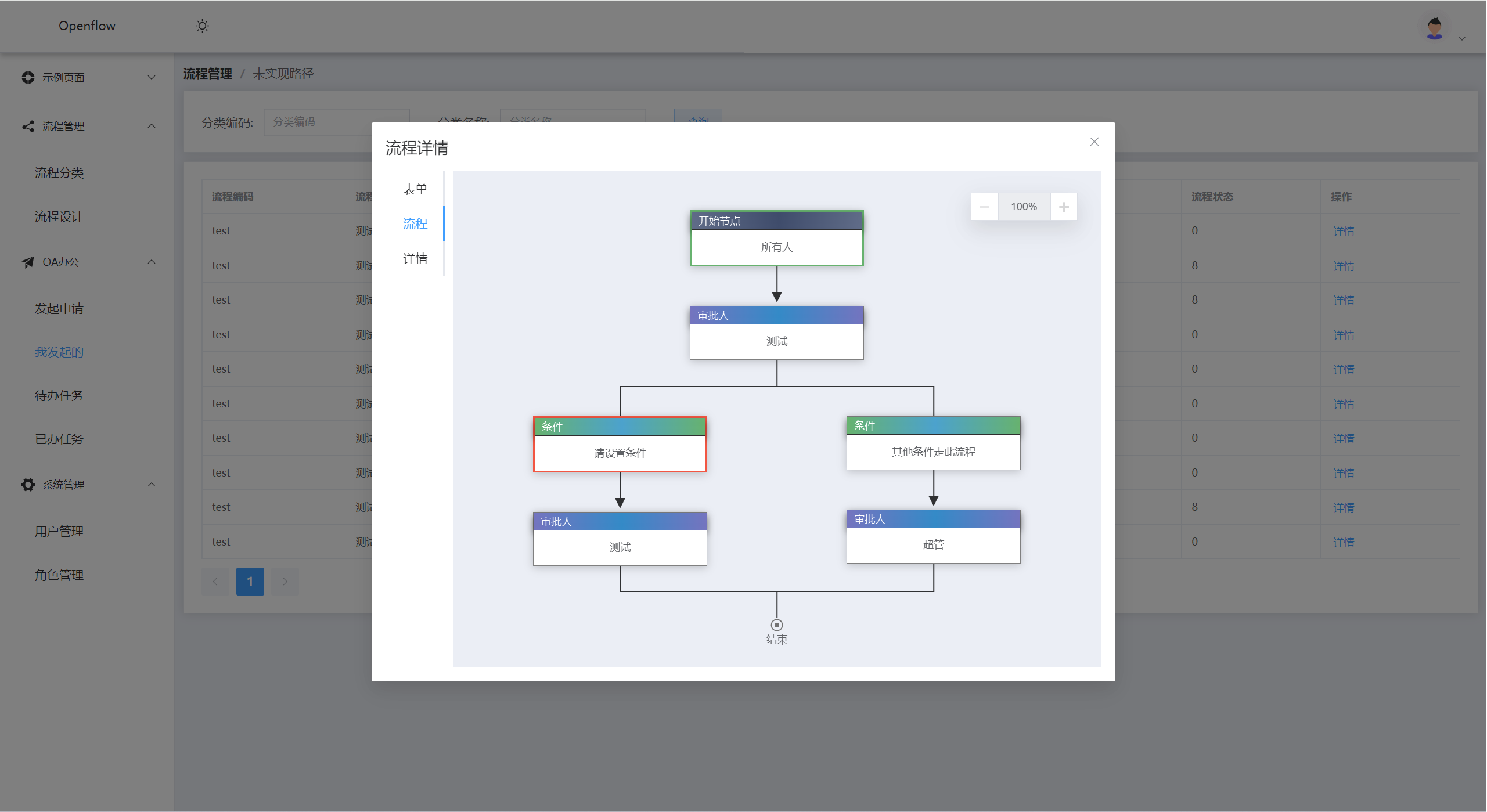Image resolution: width=1487 pixels, height=812 pixels.
Task: Toggle the sun theme icon
Action: [202, 26]
